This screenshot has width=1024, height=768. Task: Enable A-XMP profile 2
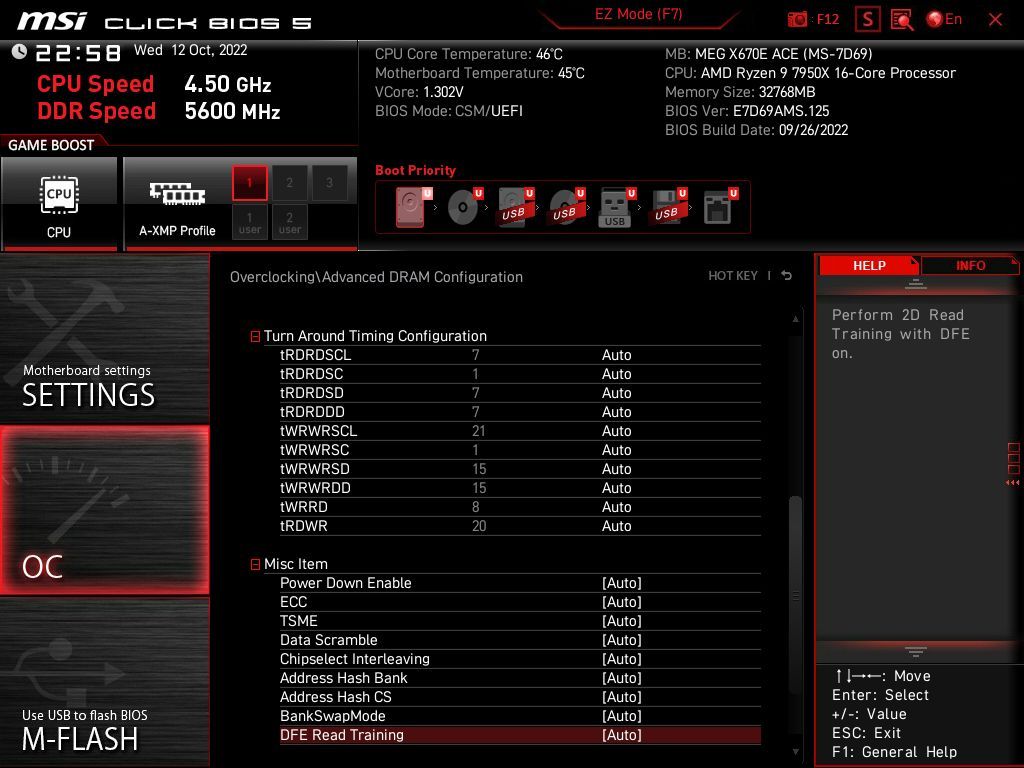pyautogui.click(x=289, y=183)
